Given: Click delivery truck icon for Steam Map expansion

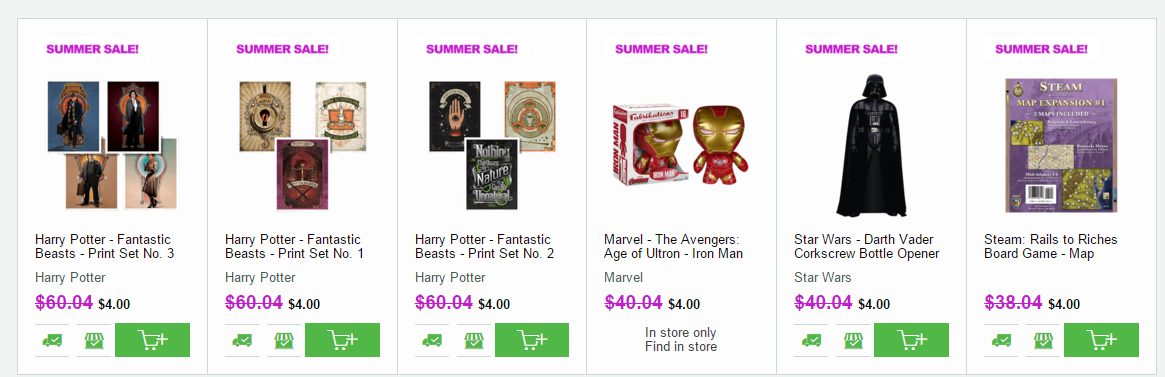Looking at the screenshot, I should [1002, 341].
